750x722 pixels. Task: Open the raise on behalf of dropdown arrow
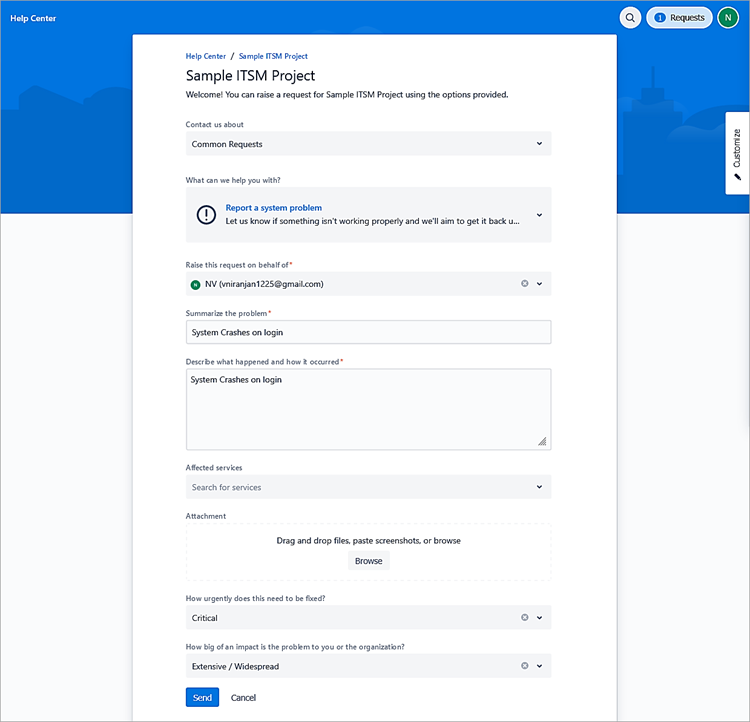[540, 284]
